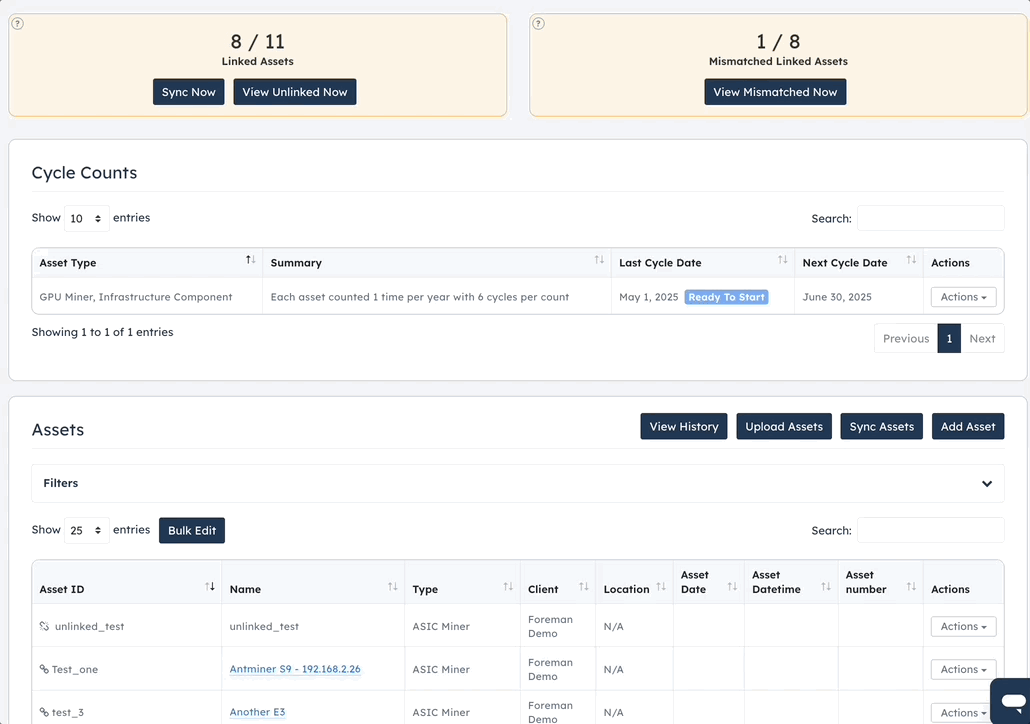
Task: Sort assets by Asset Datetime
Action: (x=826, y=587)
